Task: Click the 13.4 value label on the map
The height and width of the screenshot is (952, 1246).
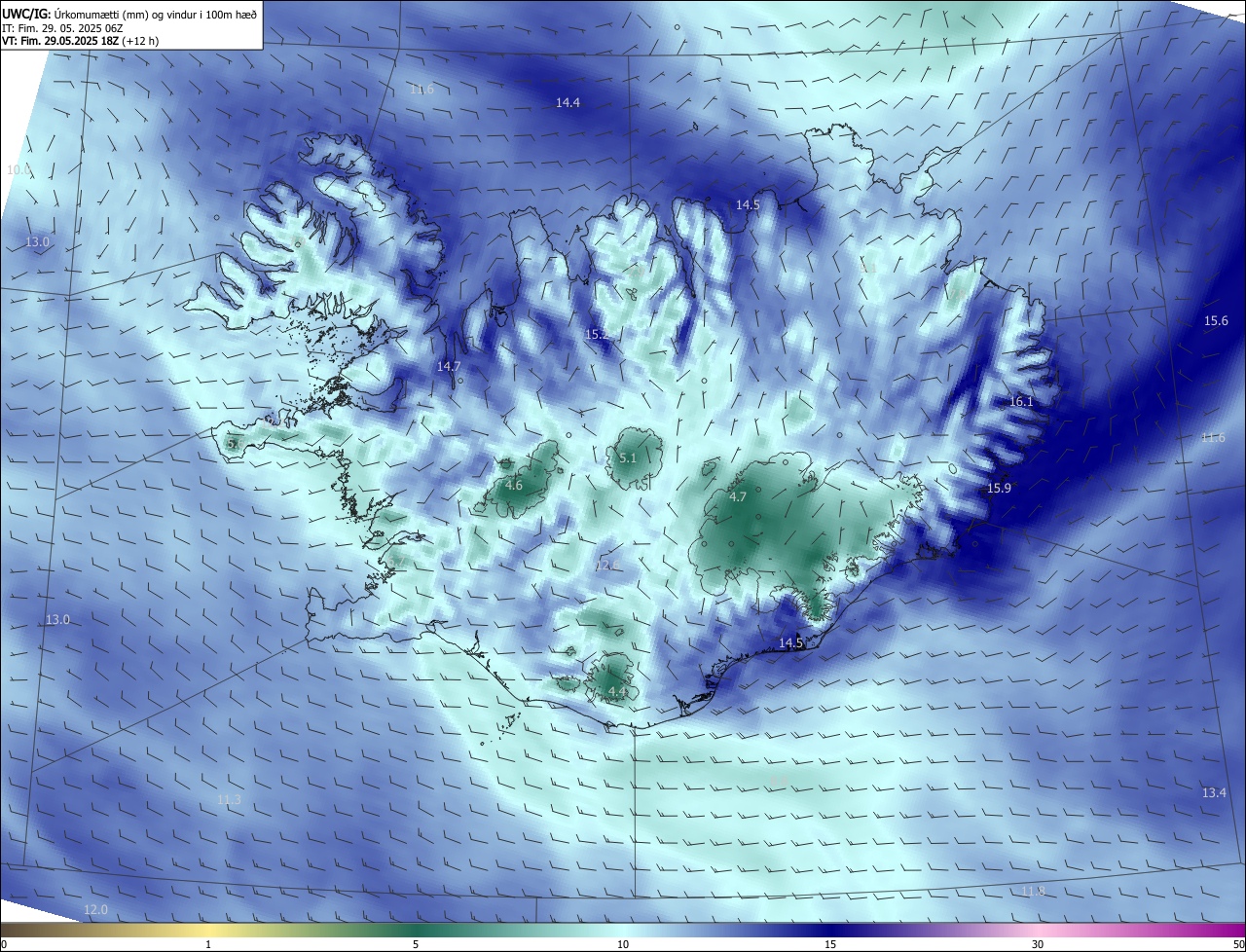Action: click(x=1214, y=793)
